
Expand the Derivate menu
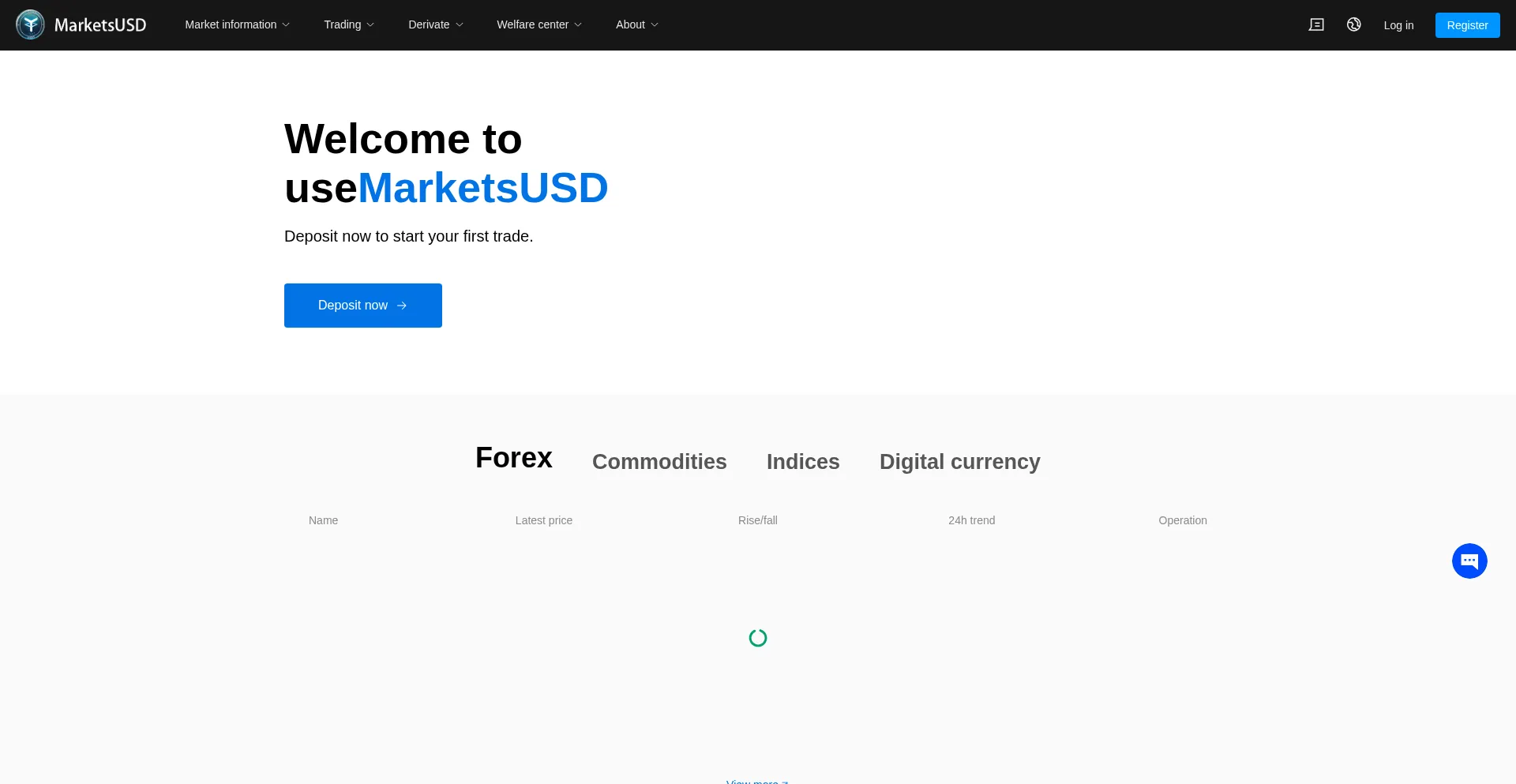435,24
